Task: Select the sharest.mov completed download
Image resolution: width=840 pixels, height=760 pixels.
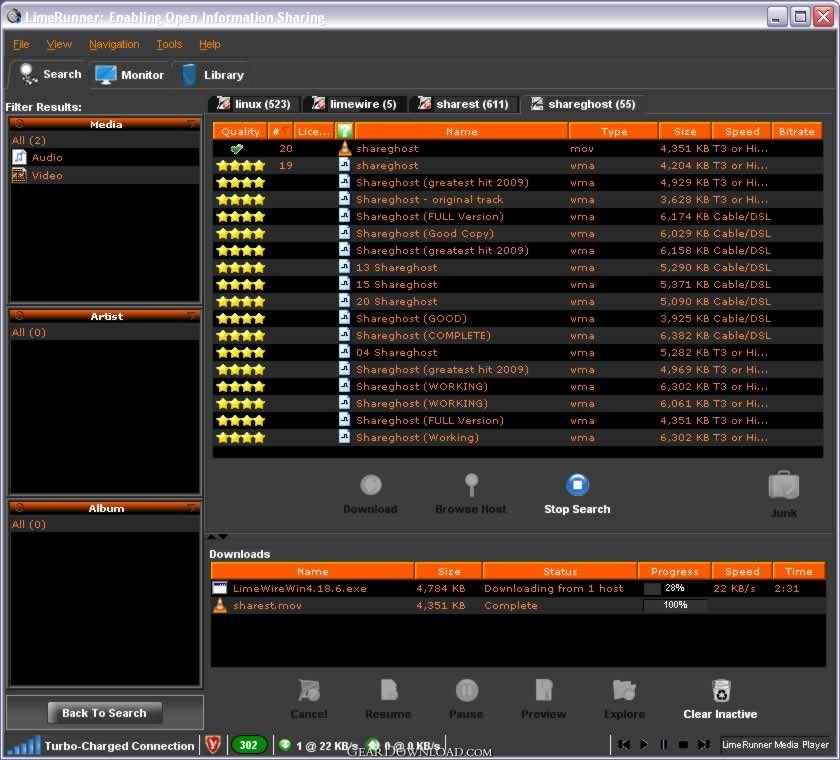Action: (518, 605)
